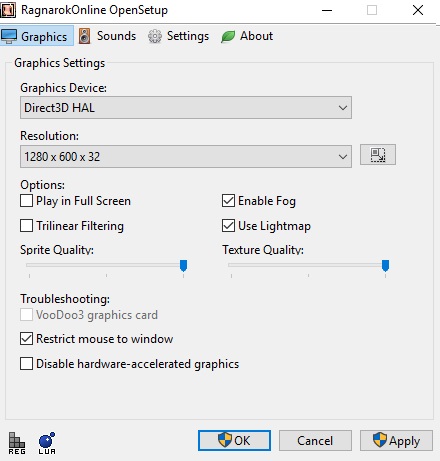Click the monitor icon on Graphics tab

click(x=9, y=36)
